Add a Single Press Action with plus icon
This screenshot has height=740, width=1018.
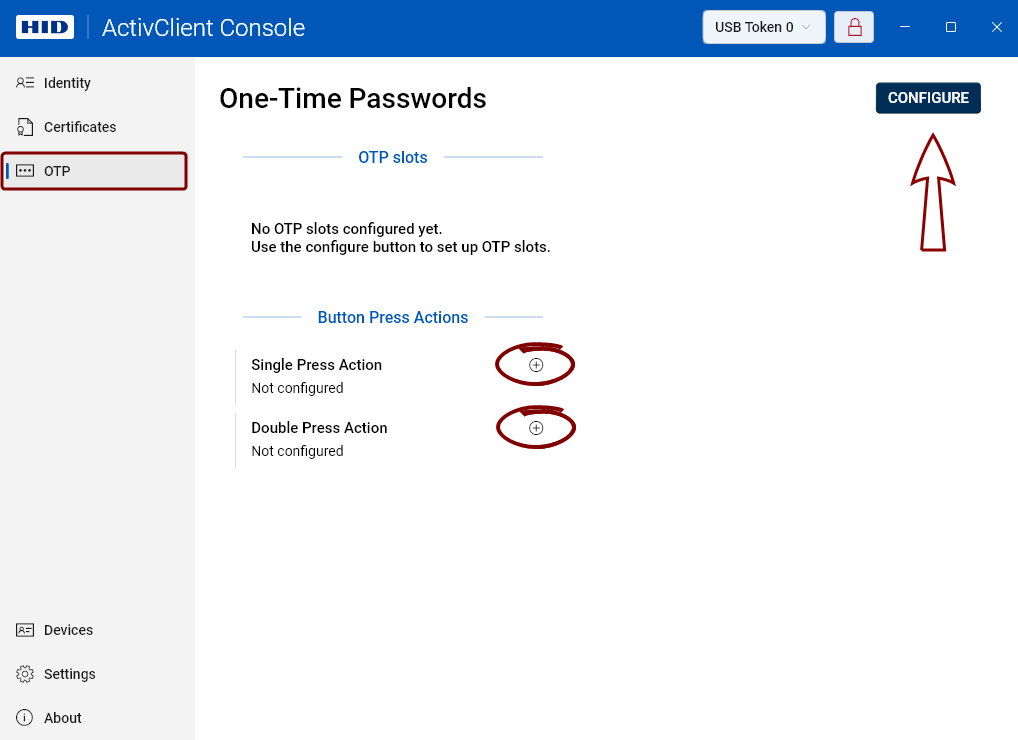tap(536, 365)
